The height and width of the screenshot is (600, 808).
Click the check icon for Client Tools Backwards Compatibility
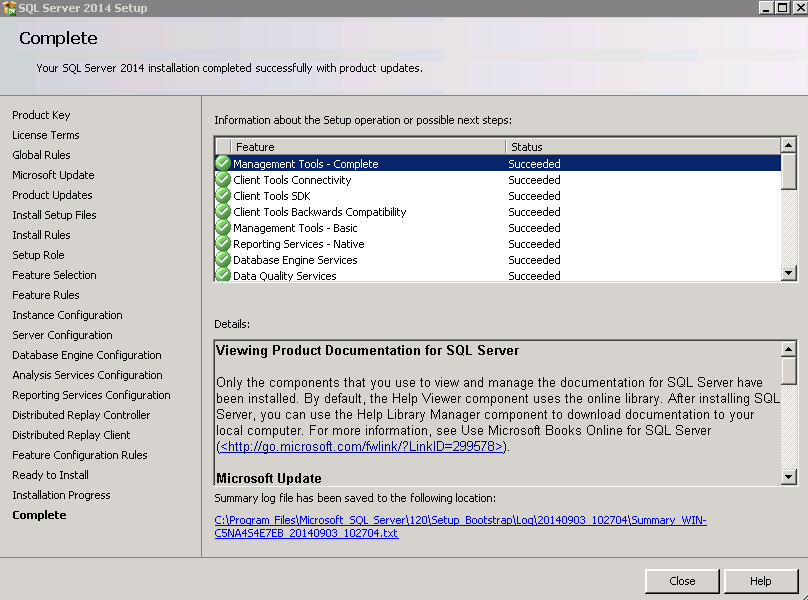[x=223, y=211]
